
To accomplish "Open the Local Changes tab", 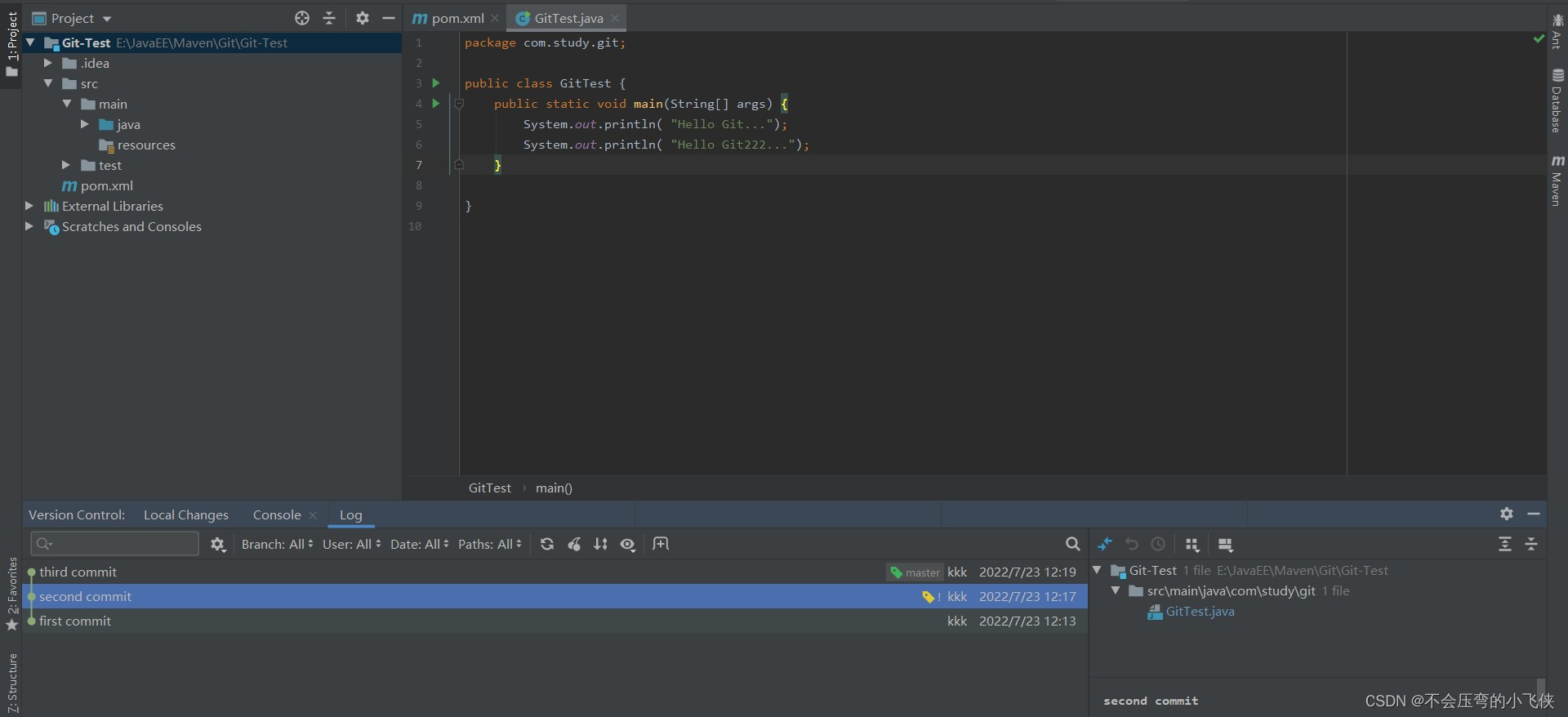I will (186, 514).
